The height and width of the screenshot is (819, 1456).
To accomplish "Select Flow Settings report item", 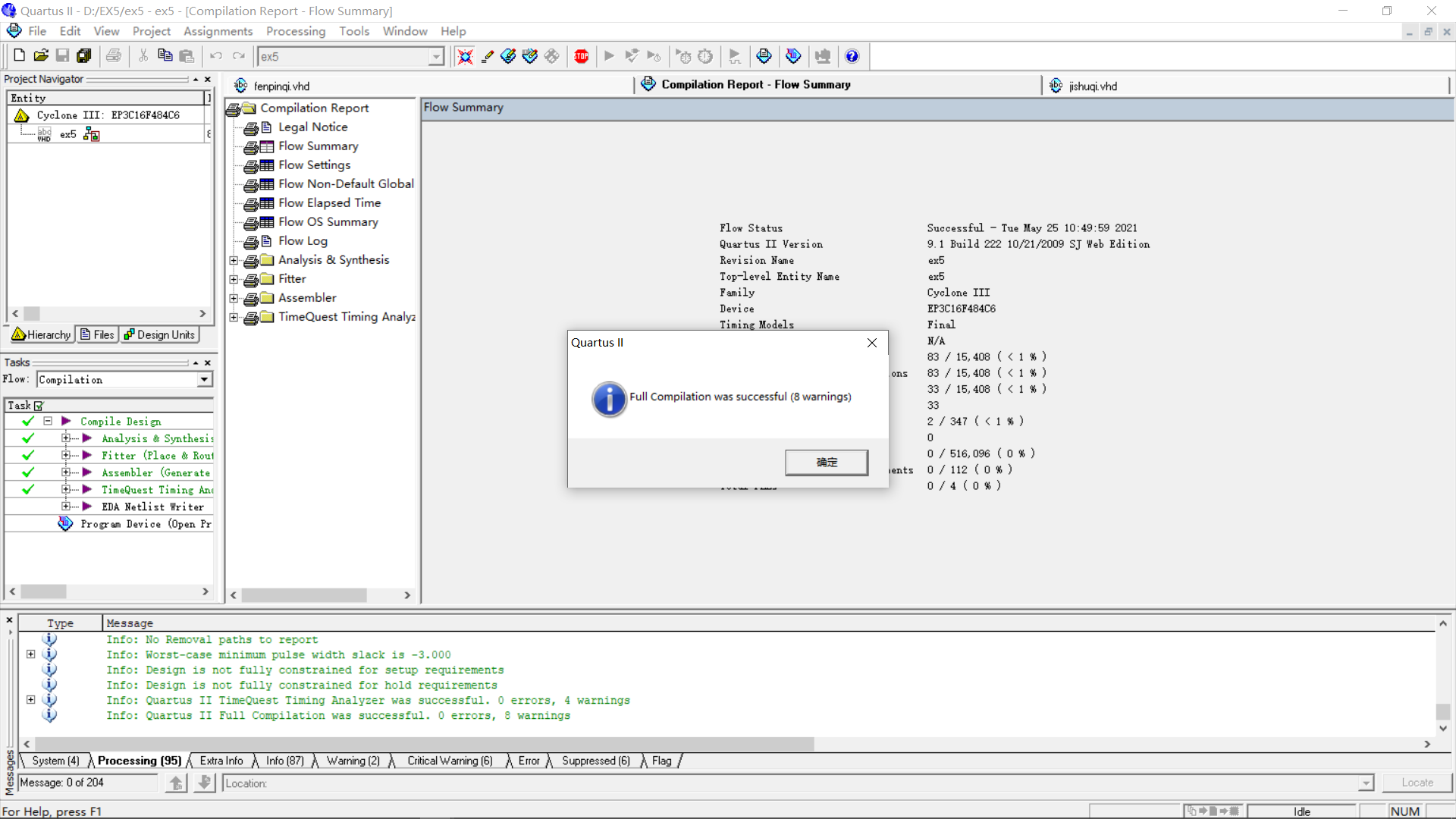I will pos(314,165).
